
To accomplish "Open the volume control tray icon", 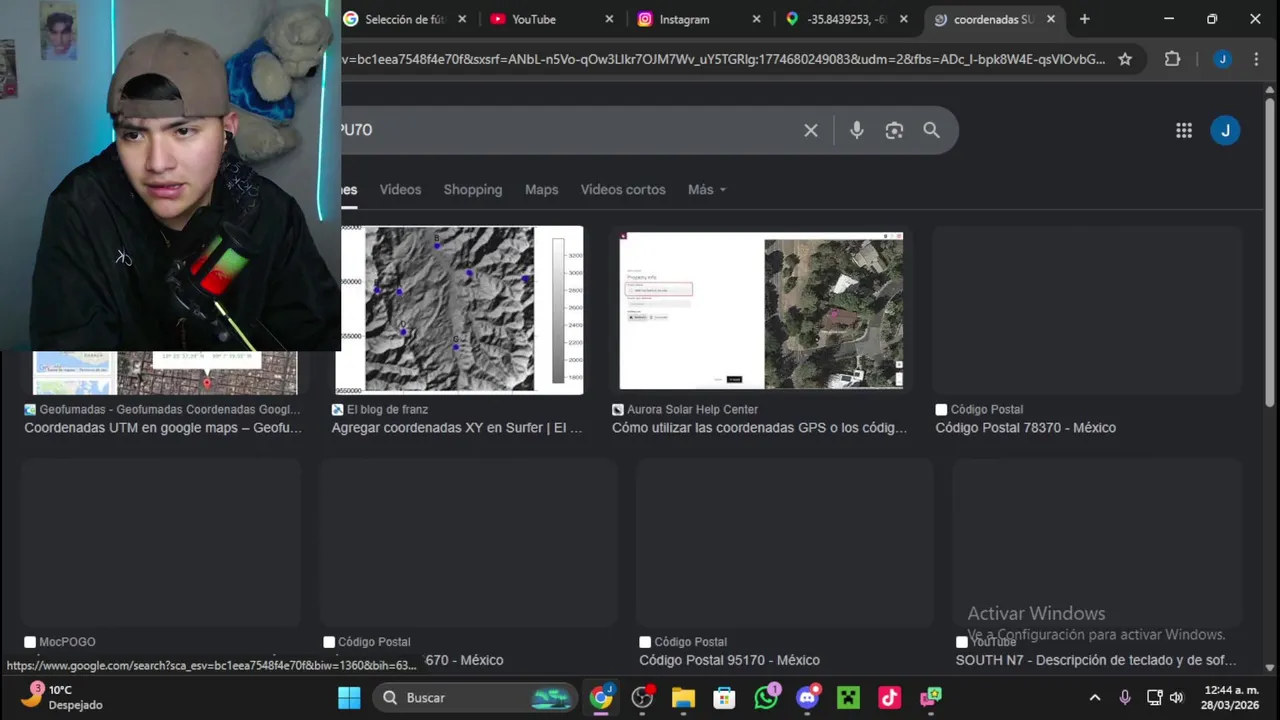I will pyautogui.click(x=1176, y=697).
